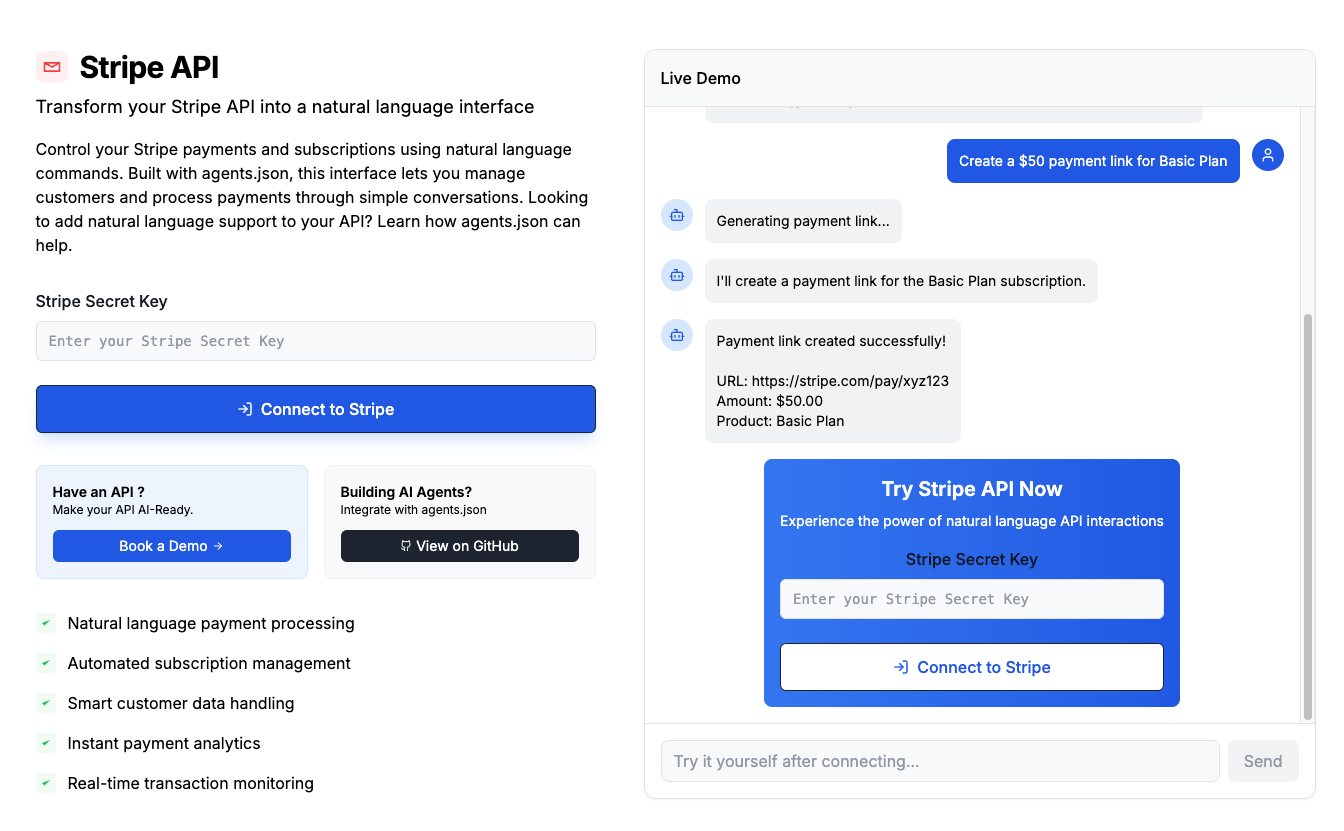Click the 'Try it yourself after connecting' chat input
The height and width of the screenshot is (831, 1344).
pyautogui.click(x=939, y=761)
